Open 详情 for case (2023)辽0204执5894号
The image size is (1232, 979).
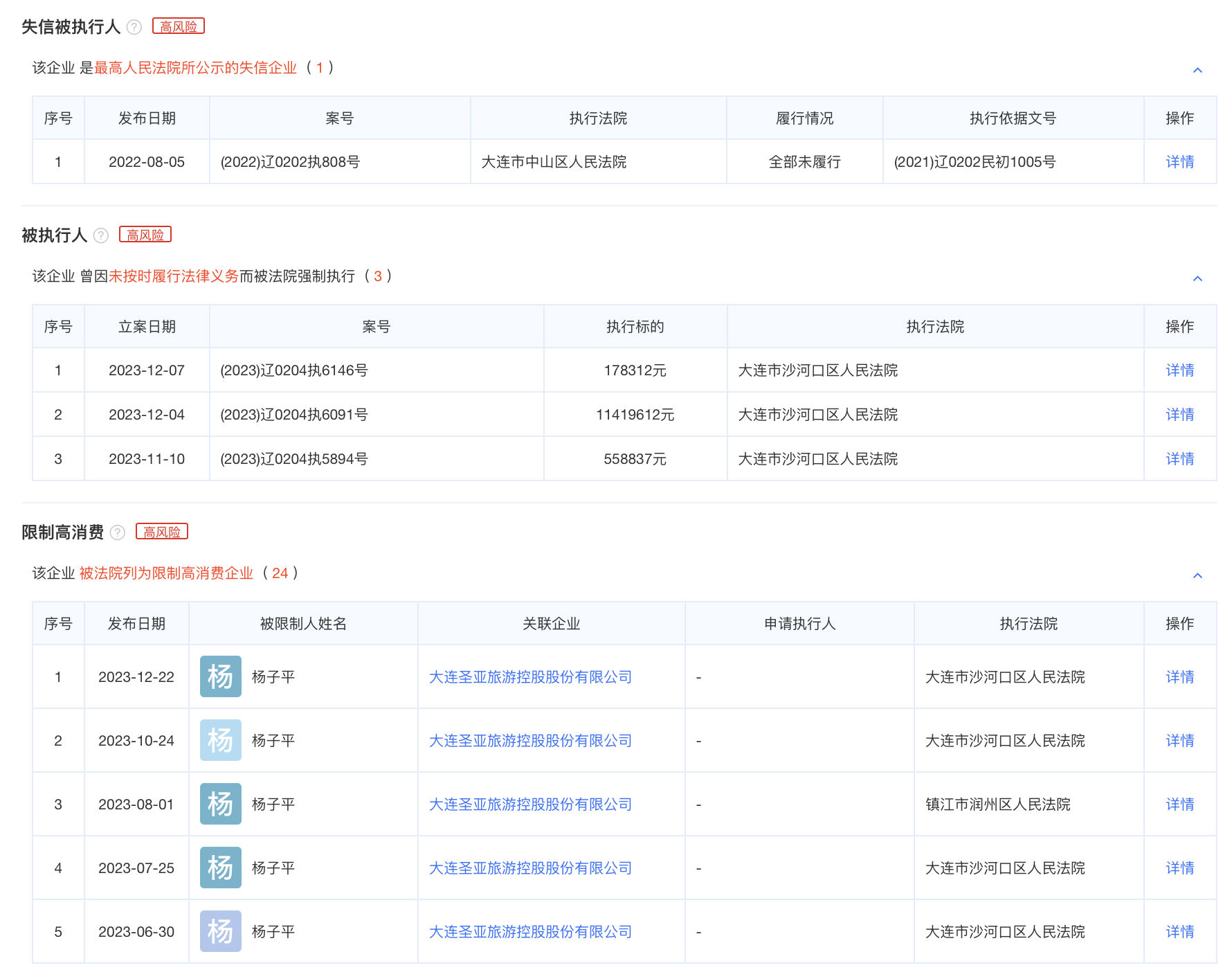click(x=1180, y=459)
